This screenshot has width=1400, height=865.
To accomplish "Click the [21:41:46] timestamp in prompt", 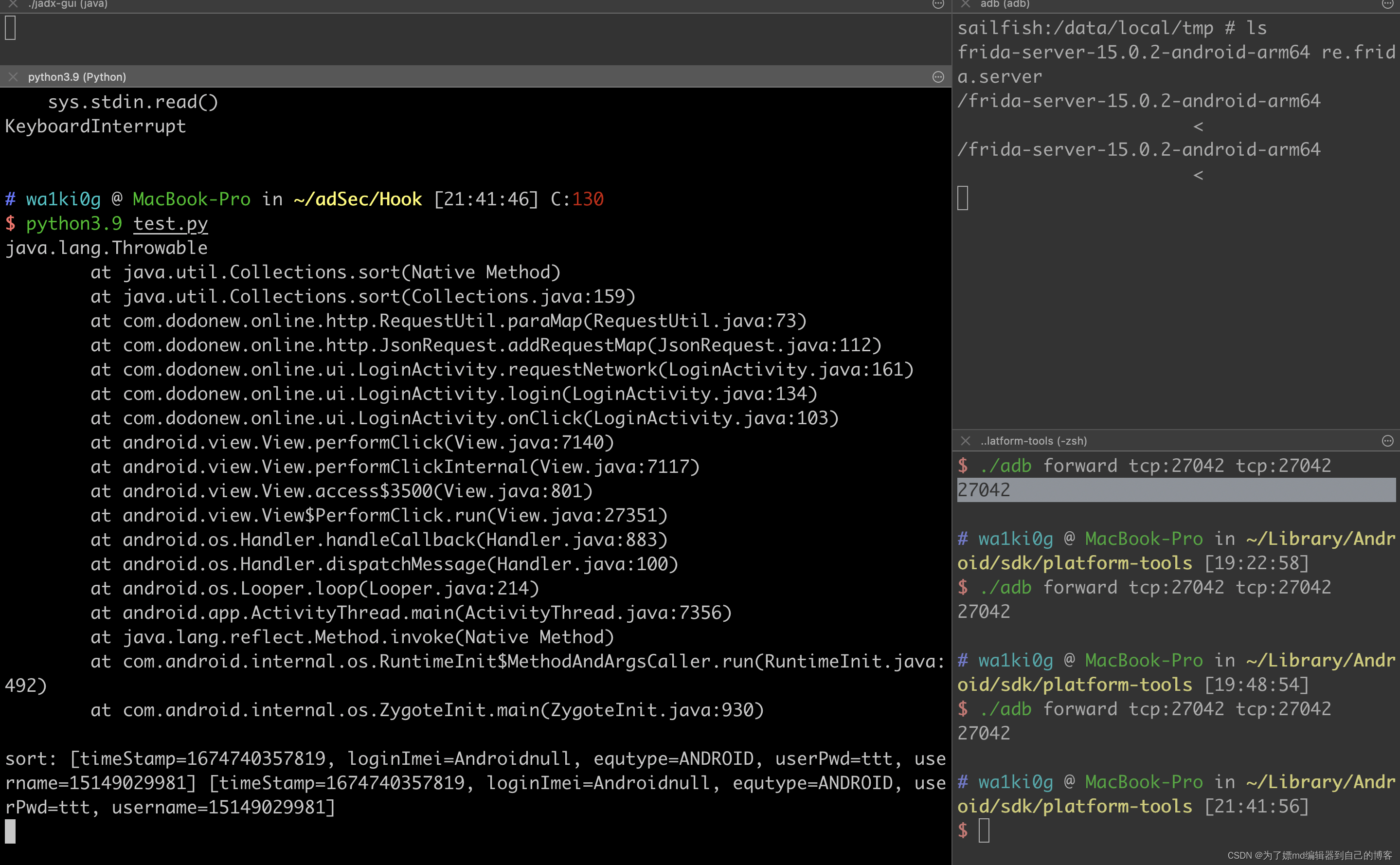I will tap(486, 199).
